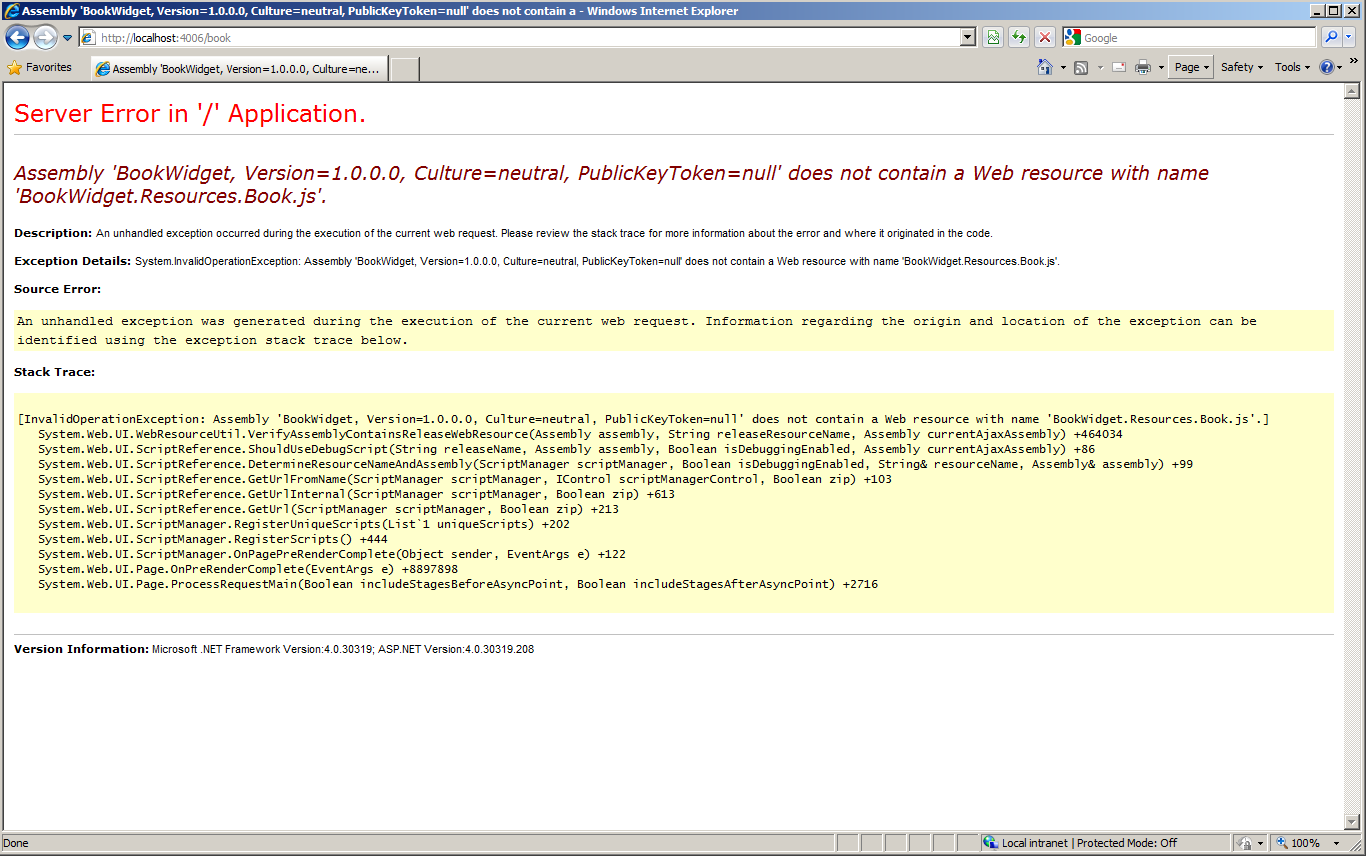Click the Internet Explorer icon in title bar
The height and width of the screenshot is (856, 1366).
click(x=11, y=11)
